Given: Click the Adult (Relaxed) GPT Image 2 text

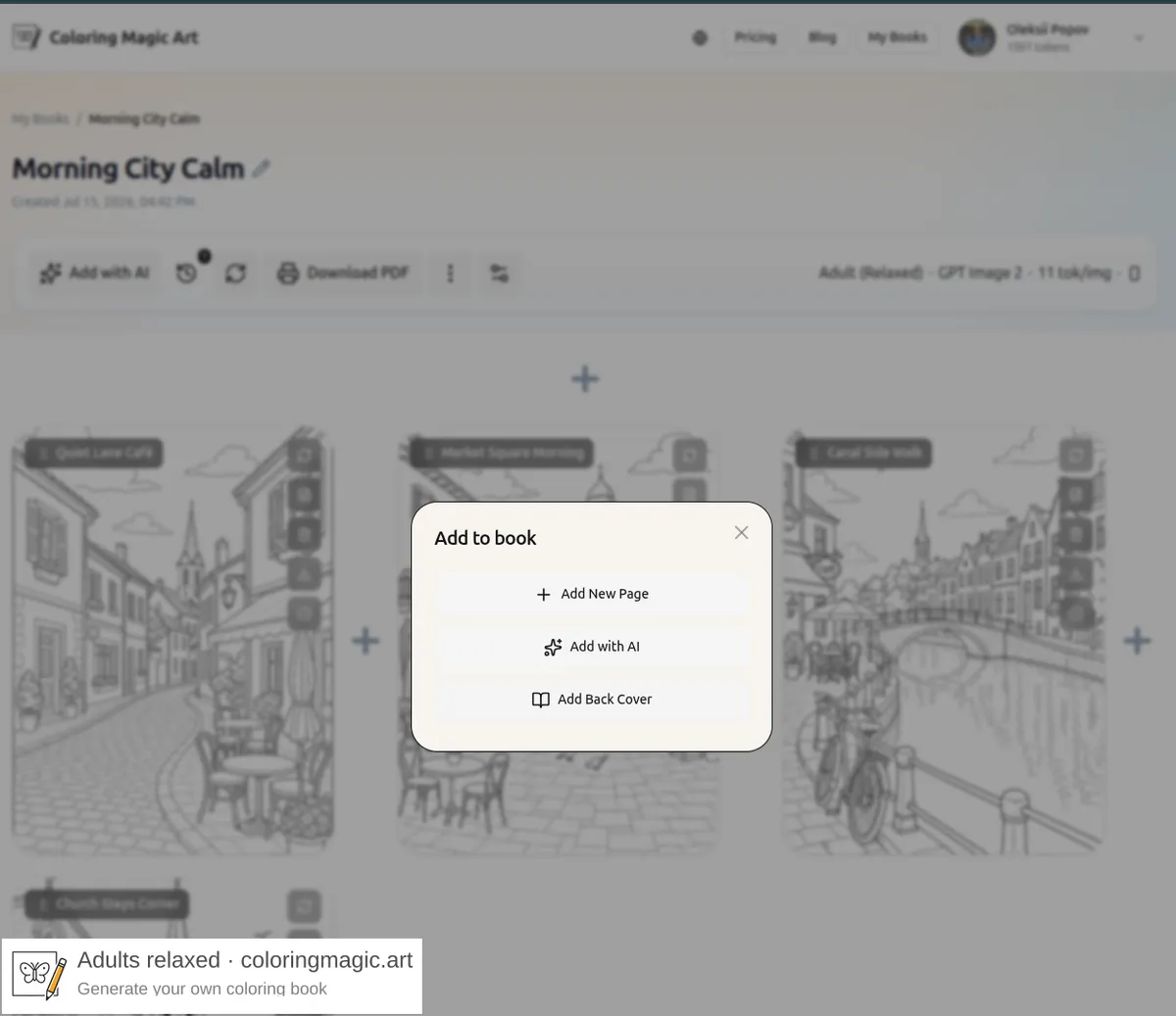Looking at the screenshot, I should 965,272.
